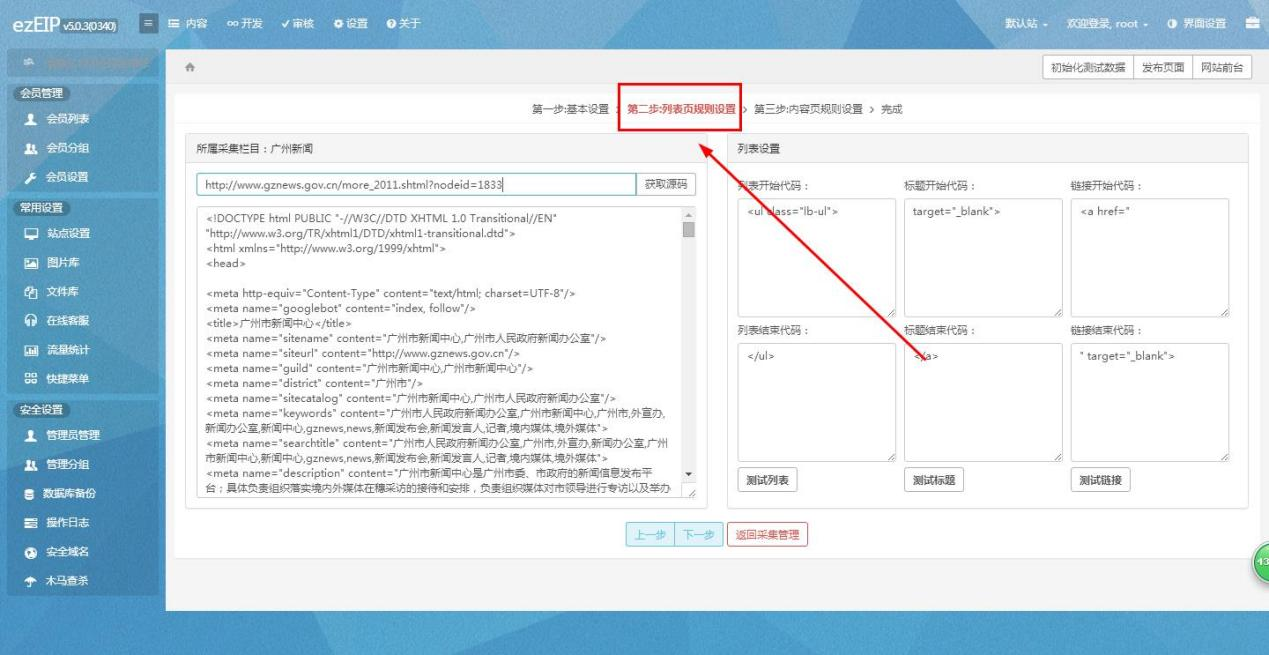Open the 默认站 site dropdown
The height and width of the screenshot is (655, 1269).
coord(1025,23)
